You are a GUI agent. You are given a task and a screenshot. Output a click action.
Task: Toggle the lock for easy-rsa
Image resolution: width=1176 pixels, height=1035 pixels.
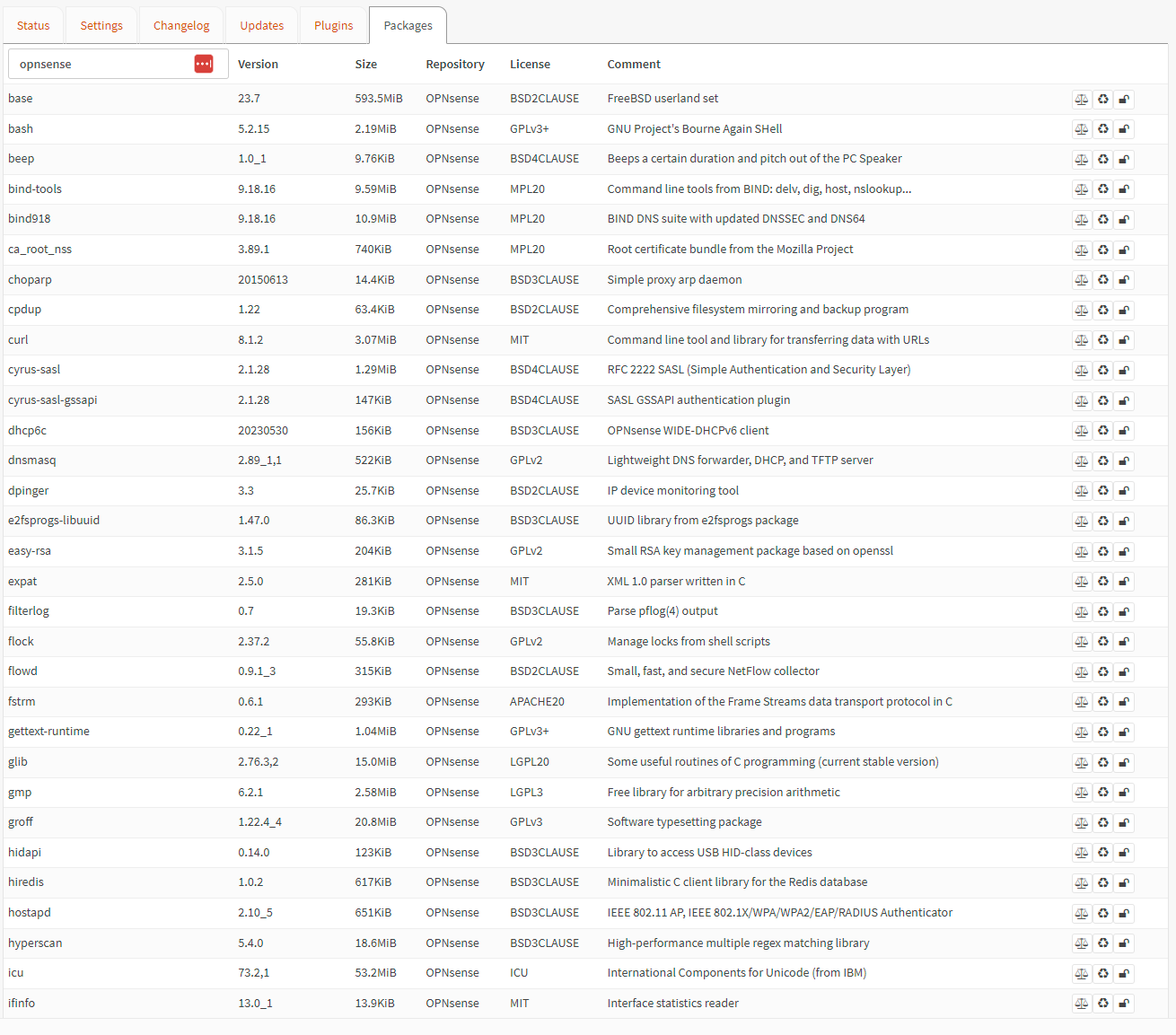[1124, 552]
